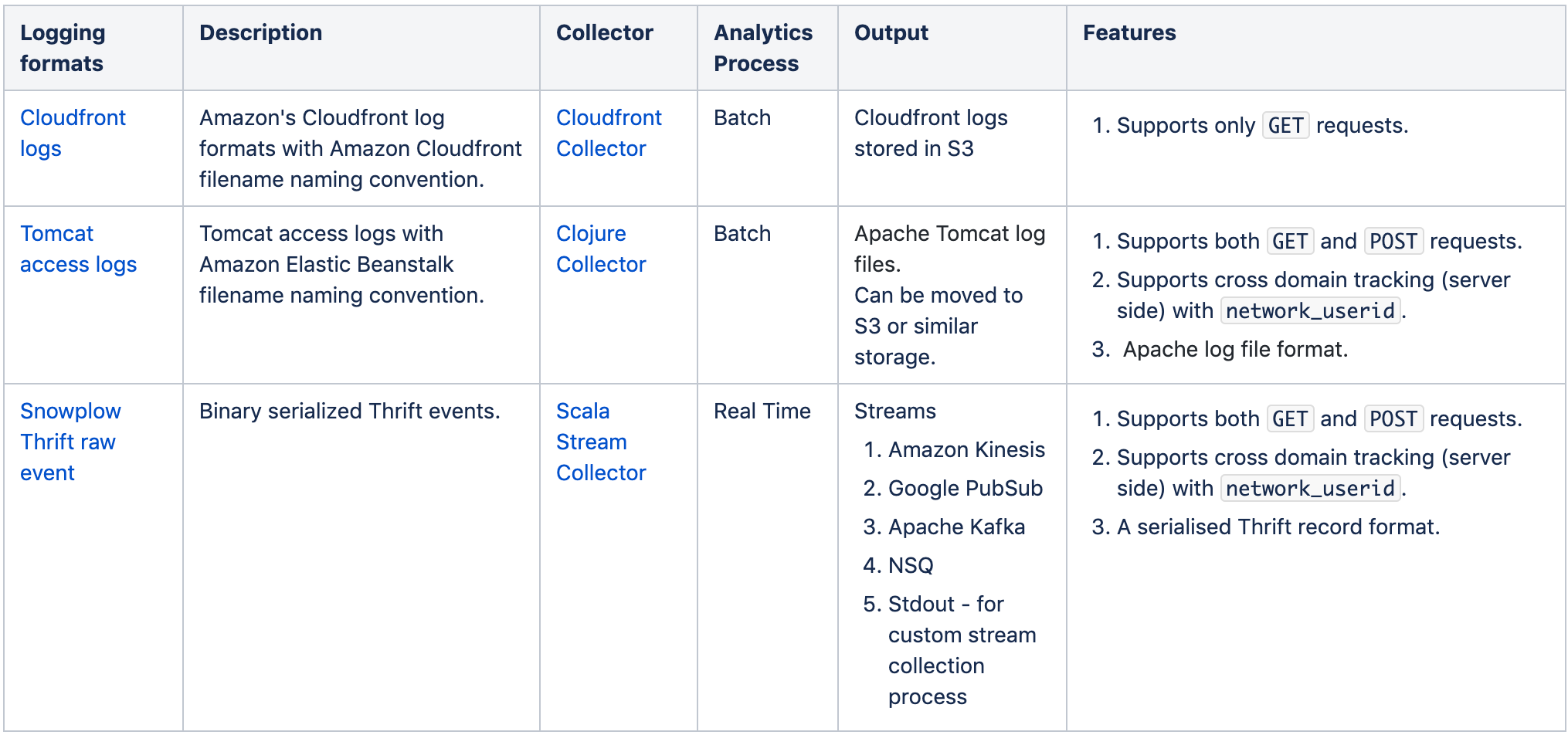
Task: Open the Scala Stream Collector link
Action: [x=601, y=442]
